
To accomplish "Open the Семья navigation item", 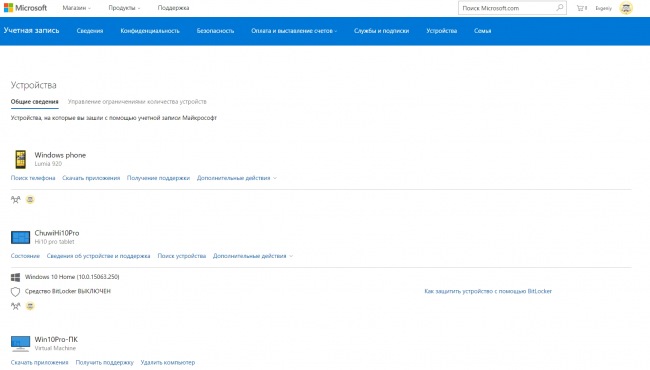I will [x=483, y=31].
